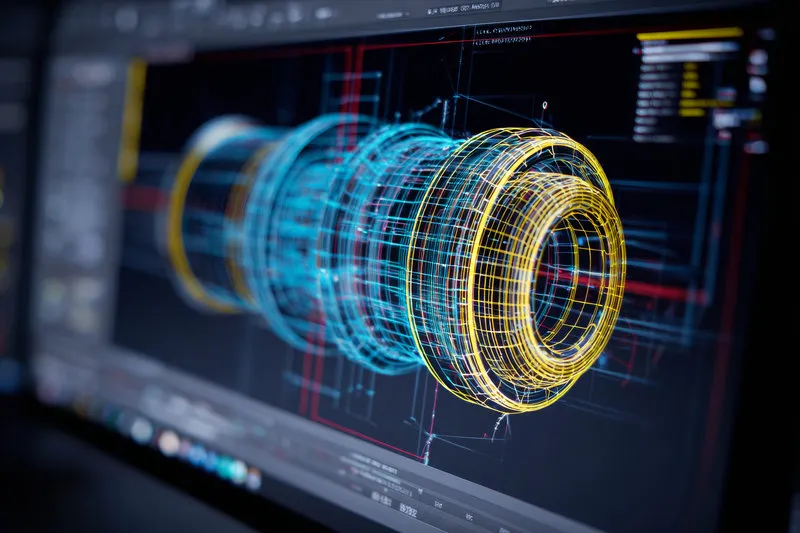Open the longest yellow value field in properties panel
Screen dimensions: 800x533
pos(705,103)
